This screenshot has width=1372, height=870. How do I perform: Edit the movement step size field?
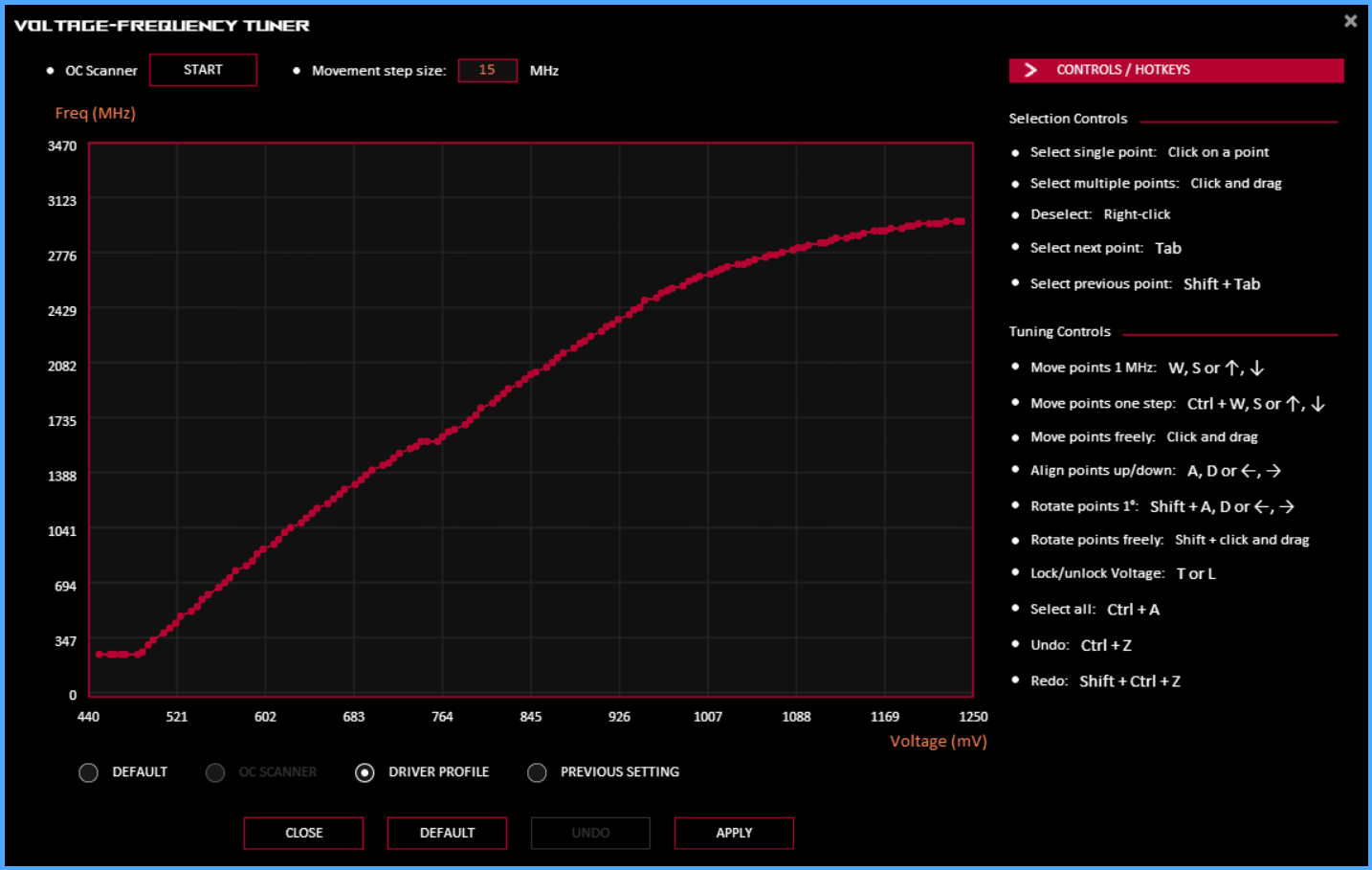click(x=487, y=70)
